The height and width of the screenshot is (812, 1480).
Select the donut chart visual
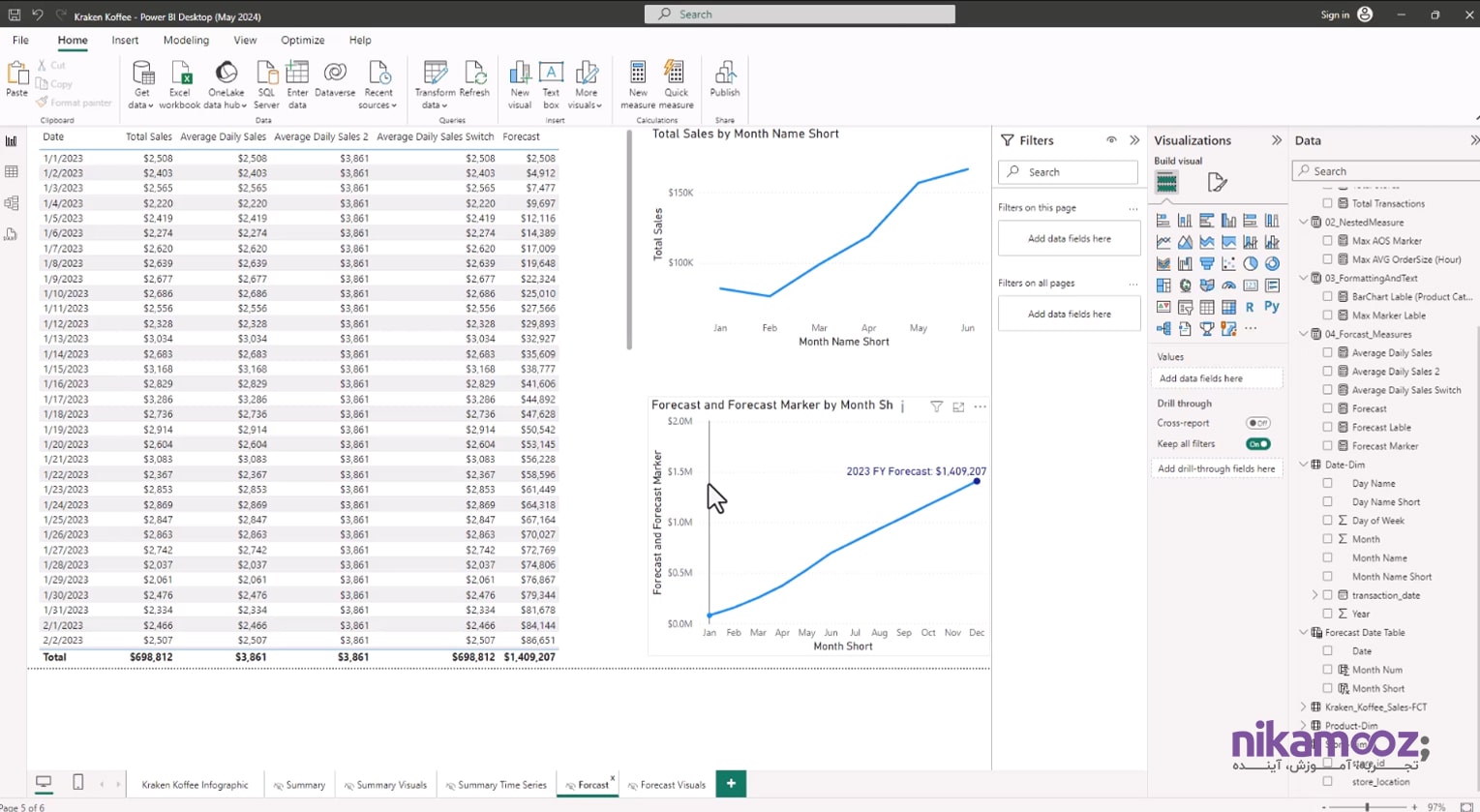tap(1272, 263)
